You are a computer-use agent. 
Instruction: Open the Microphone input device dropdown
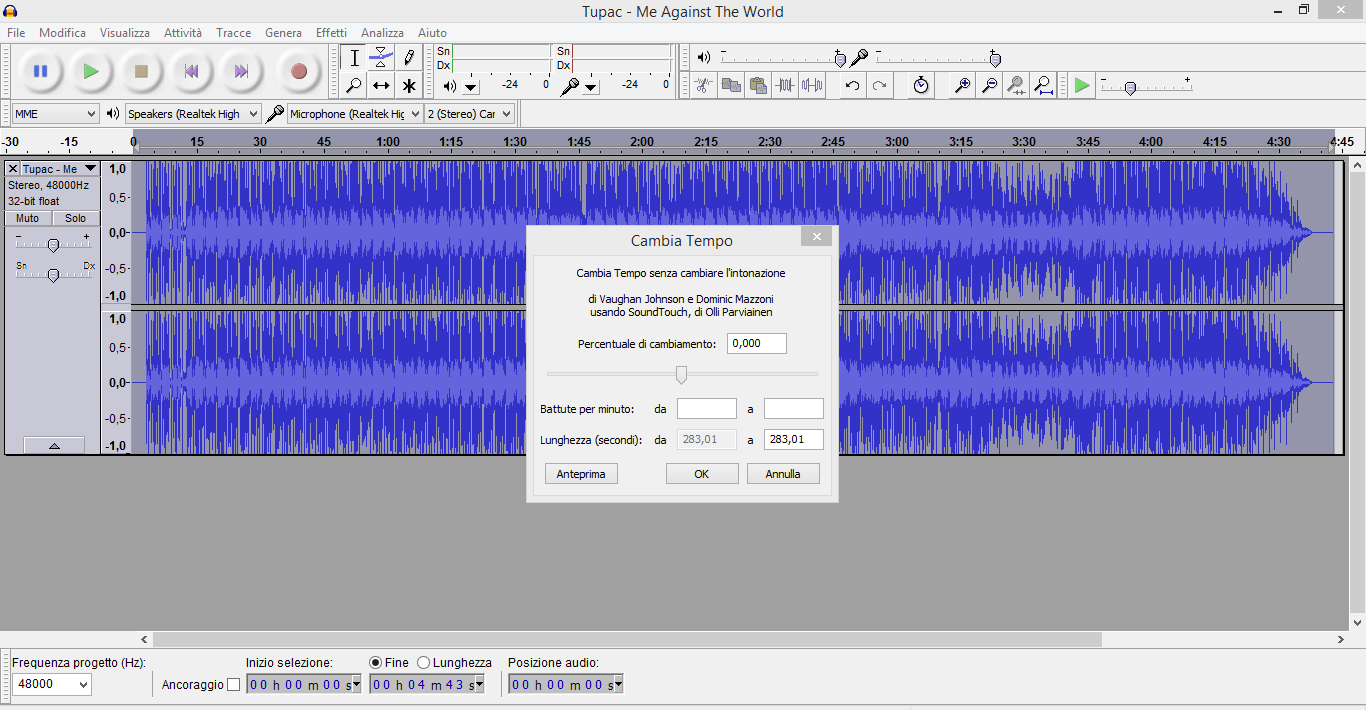(355, 114)
